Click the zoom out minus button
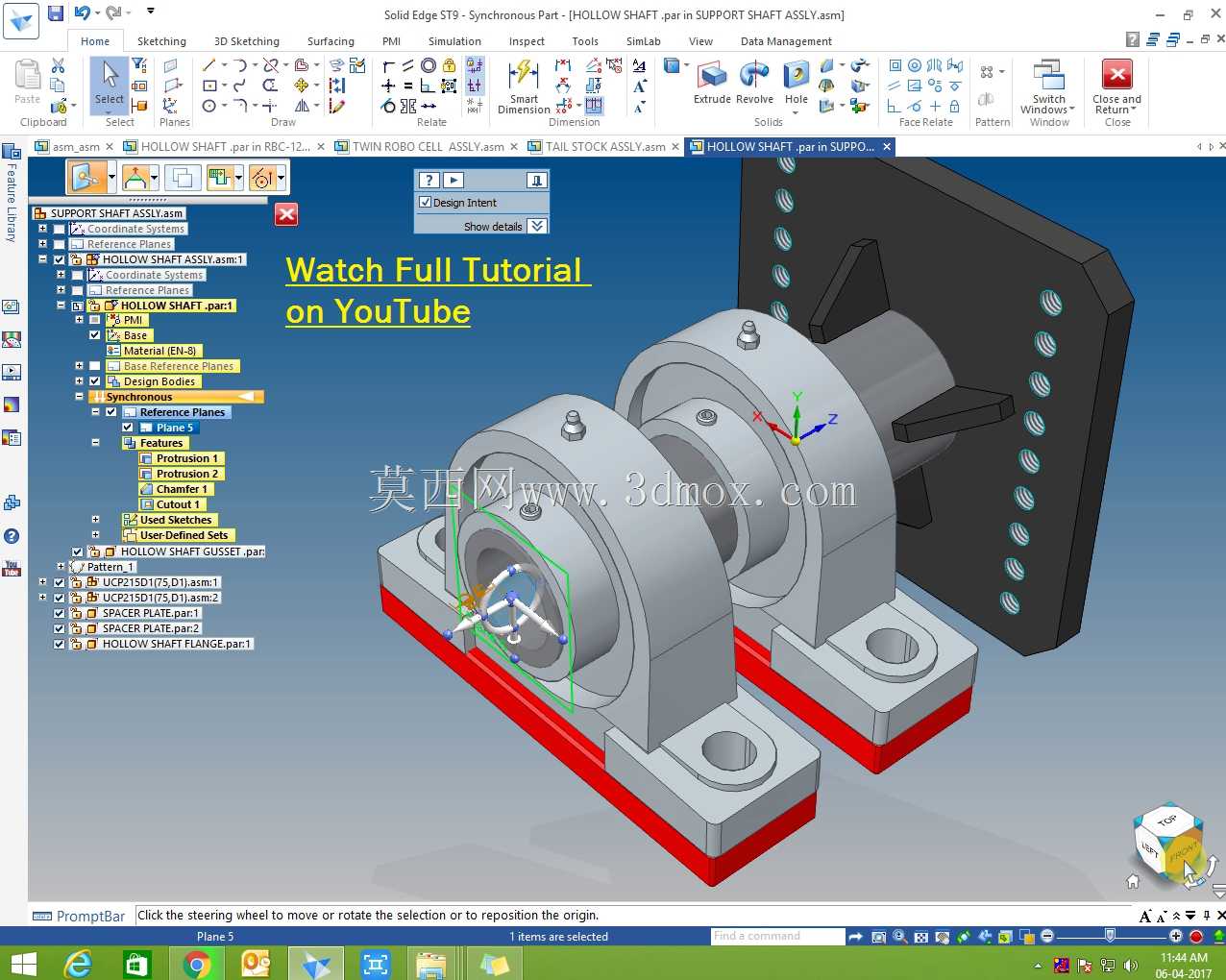Image resolution: width=1226 pixels, height=980 pixels. [1047, 936]
